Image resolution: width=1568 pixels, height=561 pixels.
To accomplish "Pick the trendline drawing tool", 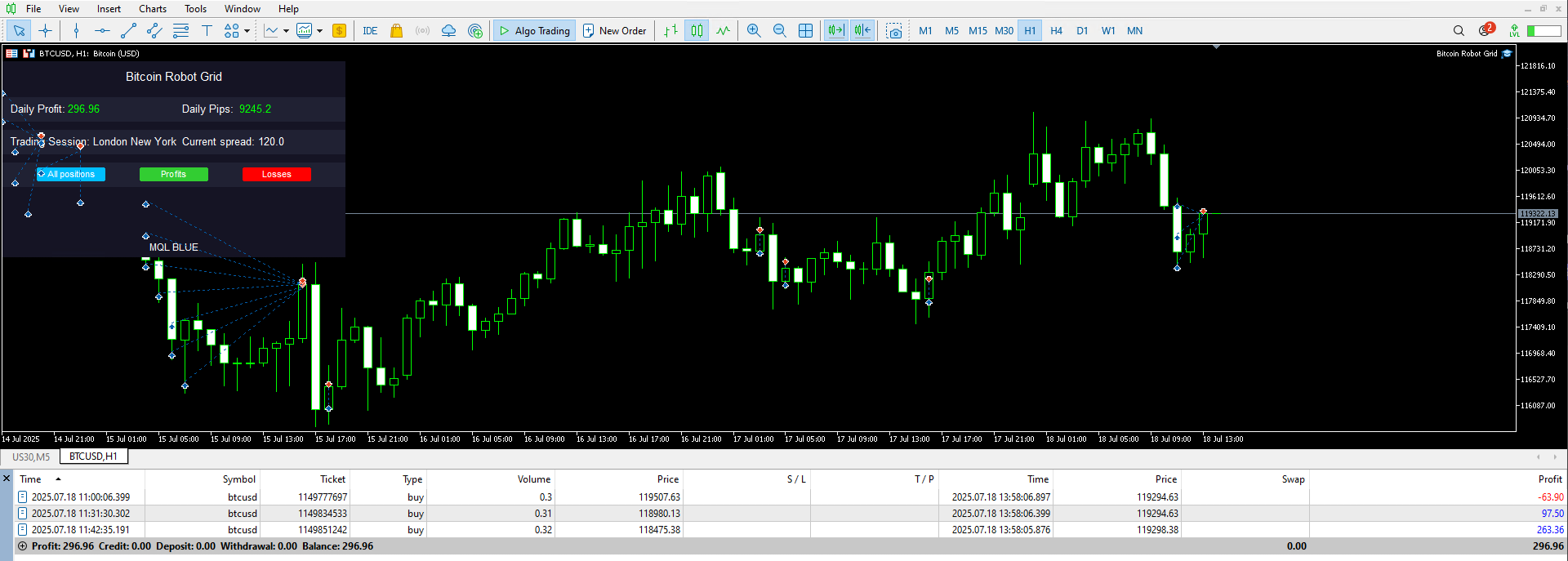I will click(x=128, y=31).
